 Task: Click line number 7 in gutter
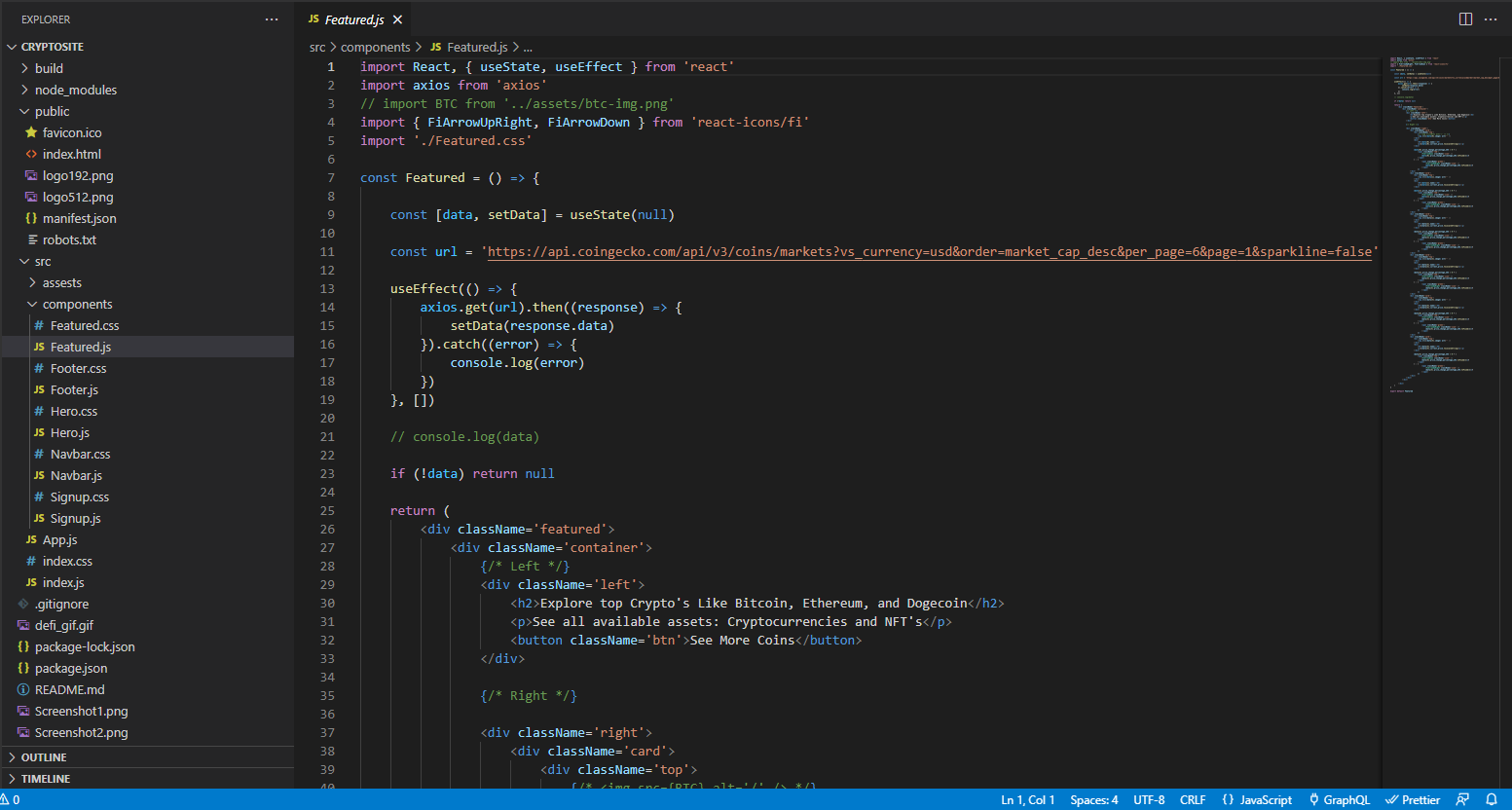click(331, 177)
